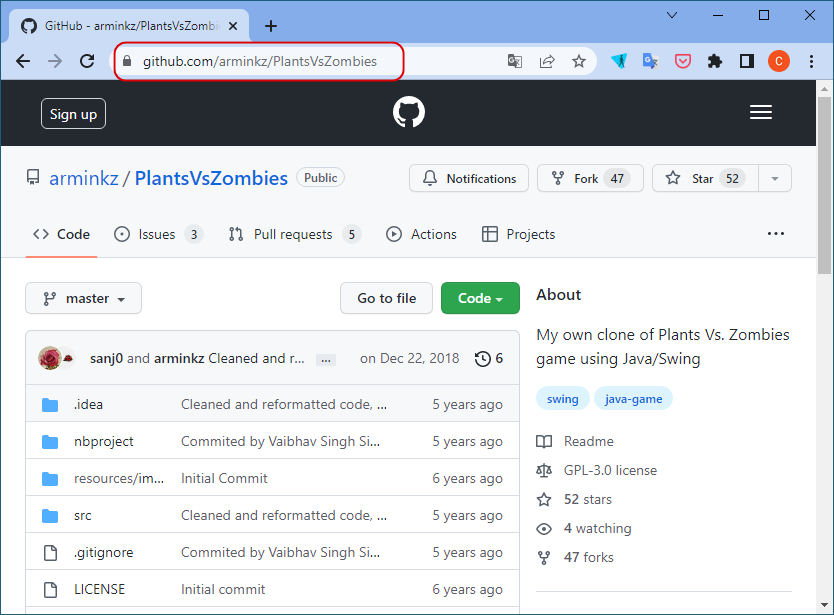Open the PlantsVsZombies repository name link
The image size is (834, 615).
click(211, 178)
